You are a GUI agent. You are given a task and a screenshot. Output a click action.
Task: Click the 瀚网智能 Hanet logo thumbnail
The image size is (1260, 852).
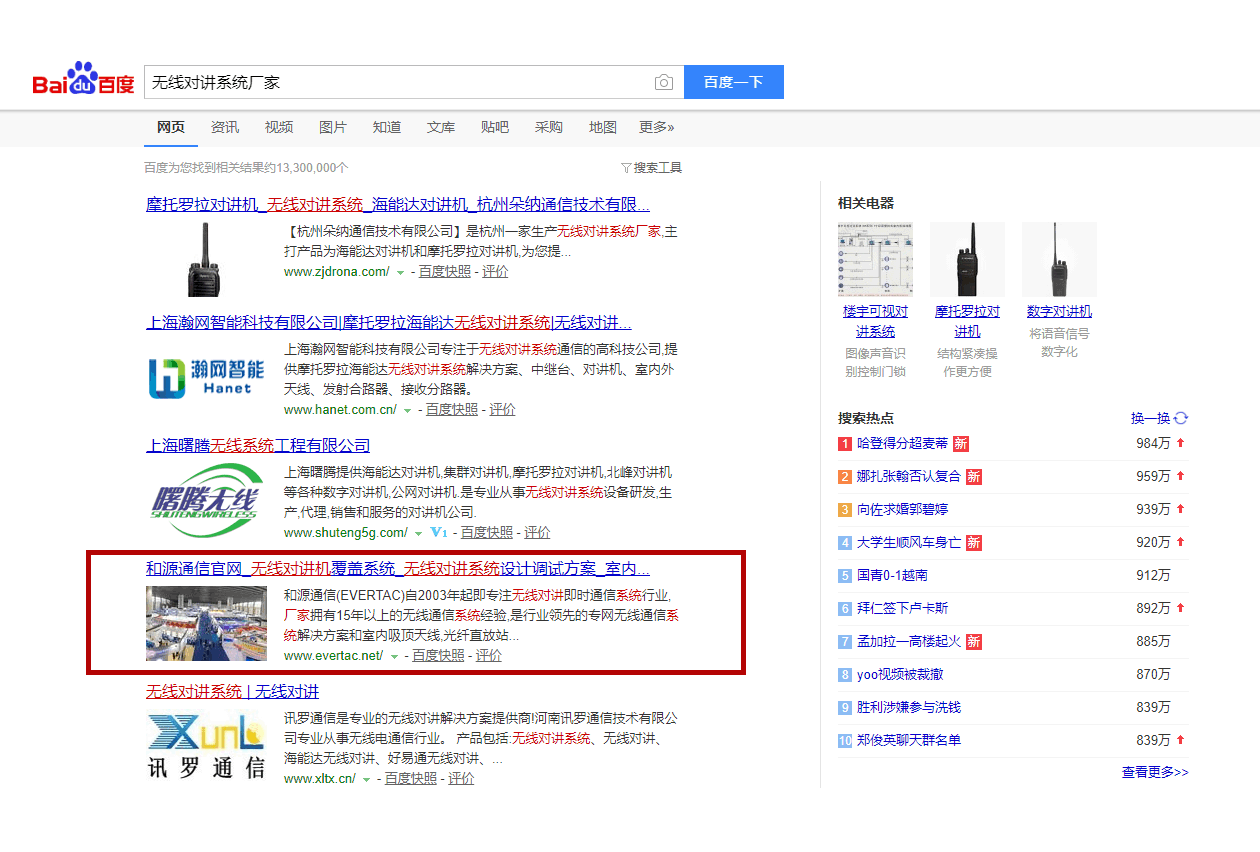click(206, 377)
